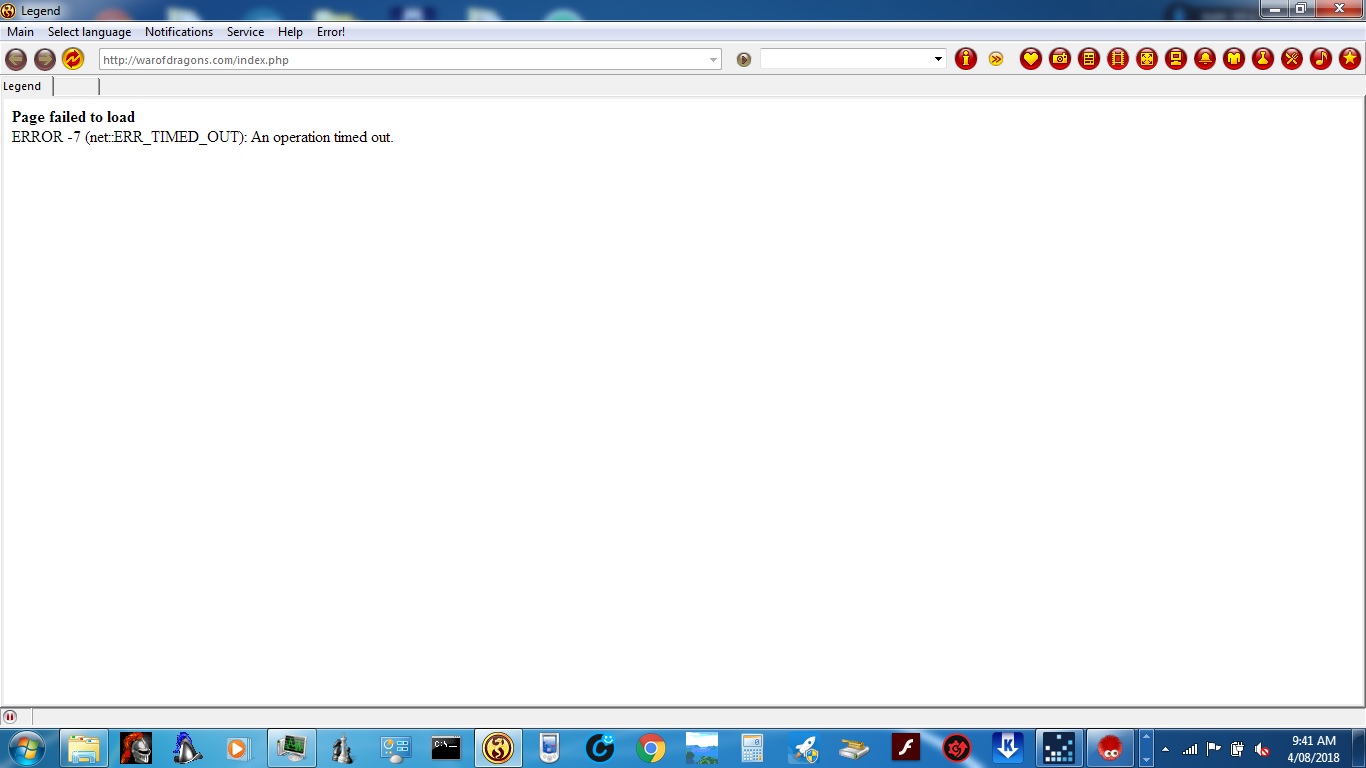Open the Error! menu
Viewport: 1366px width, 768px height.
[x=331, y=32]
